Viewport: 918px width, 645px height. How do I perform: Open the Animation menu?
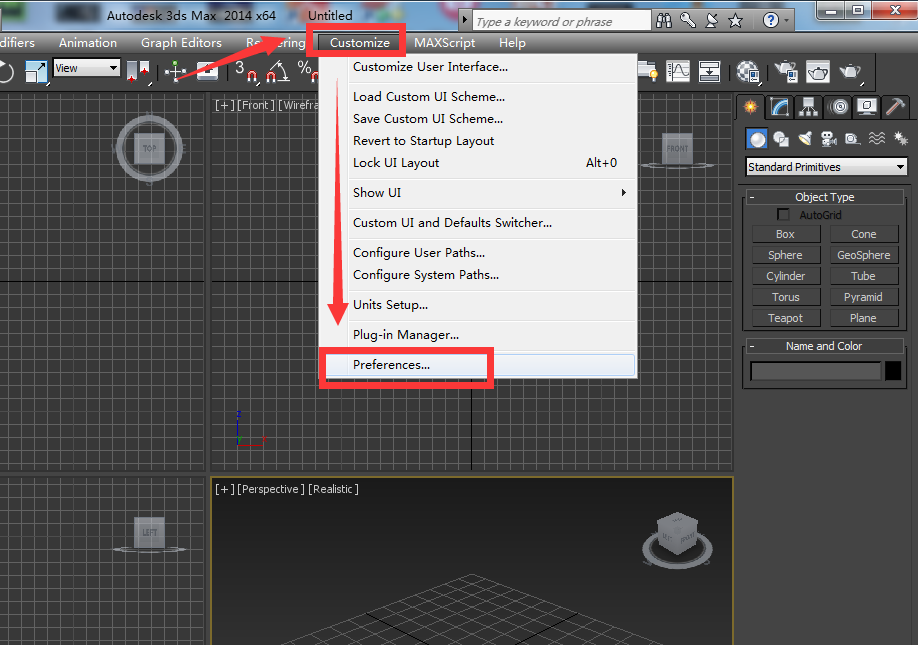[88, 43]
